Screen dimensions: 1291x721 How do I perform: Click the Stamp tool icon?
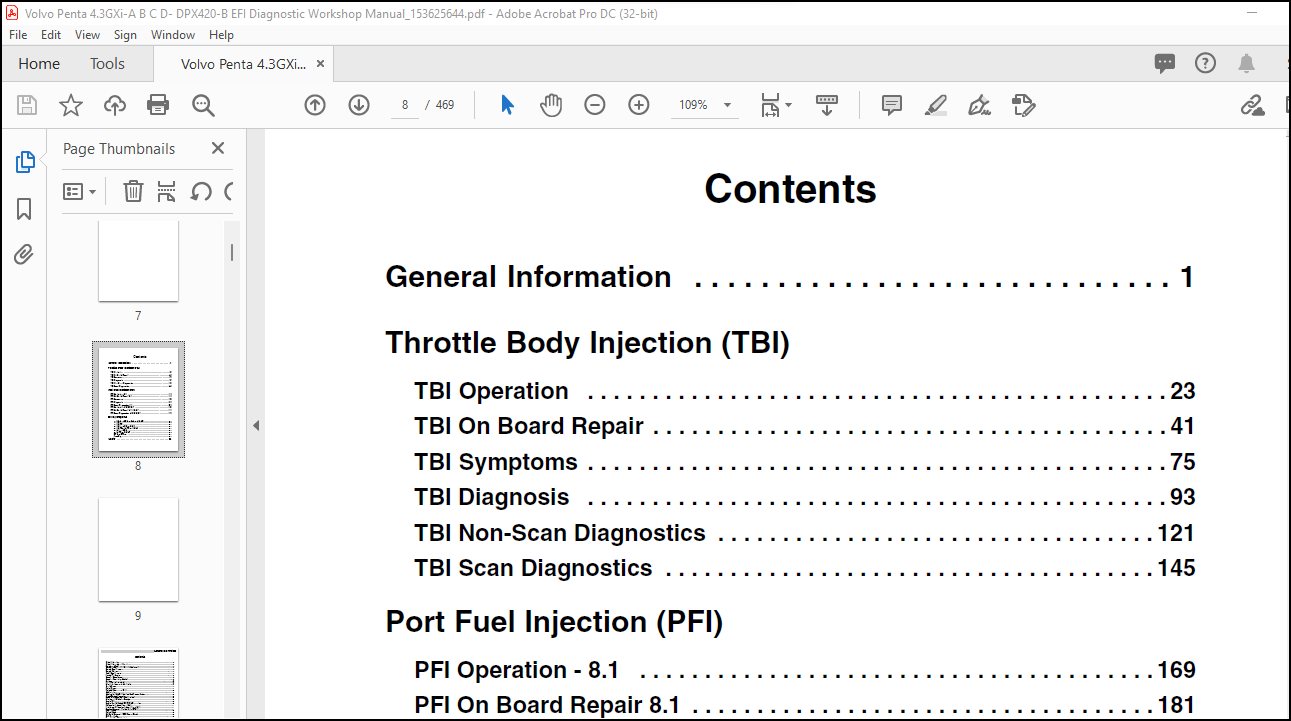coord(1023,105)
